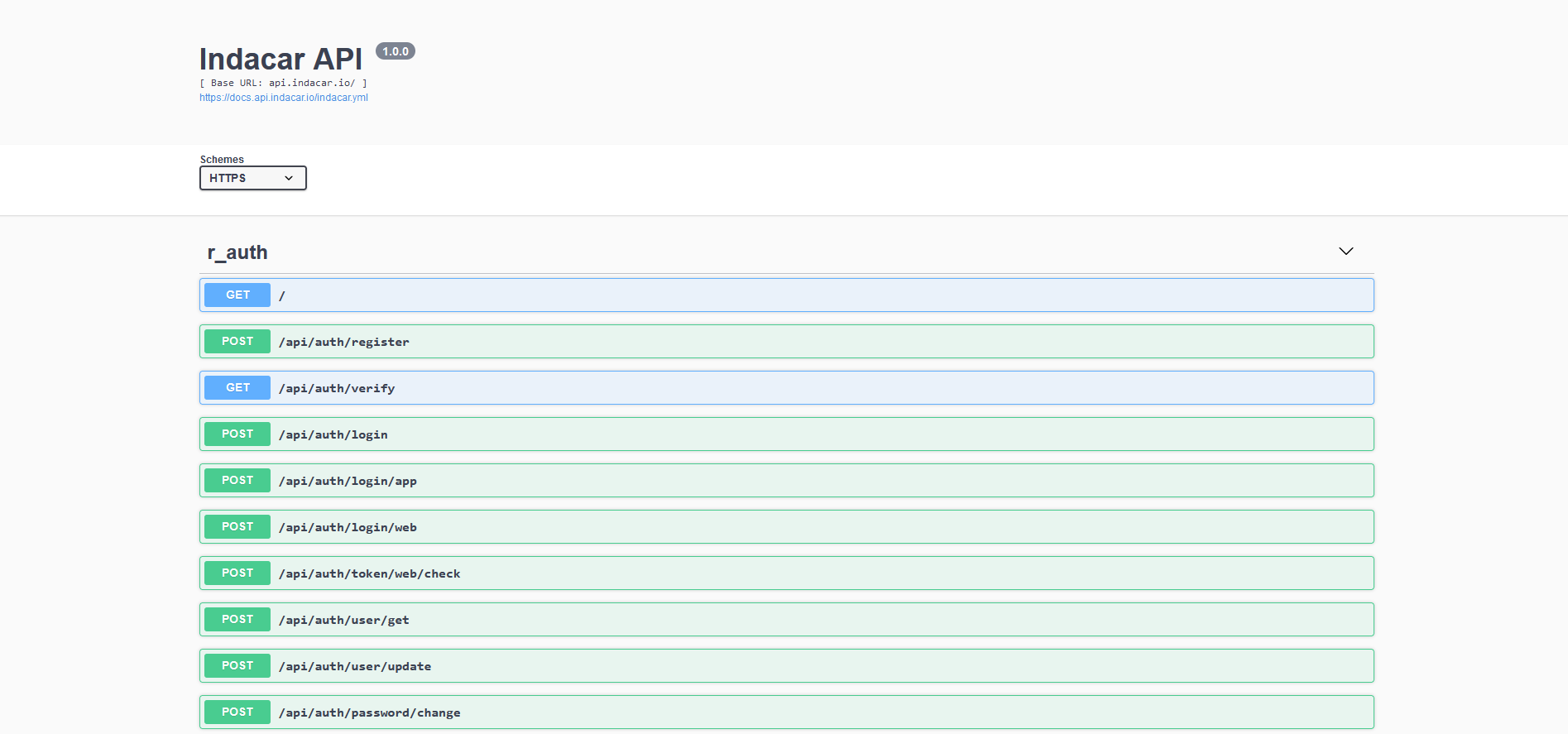The height and width of the screenshot is (734, 1568).
Task: Expand POST /api/auth/password/change endpoint
Action: 787,712
